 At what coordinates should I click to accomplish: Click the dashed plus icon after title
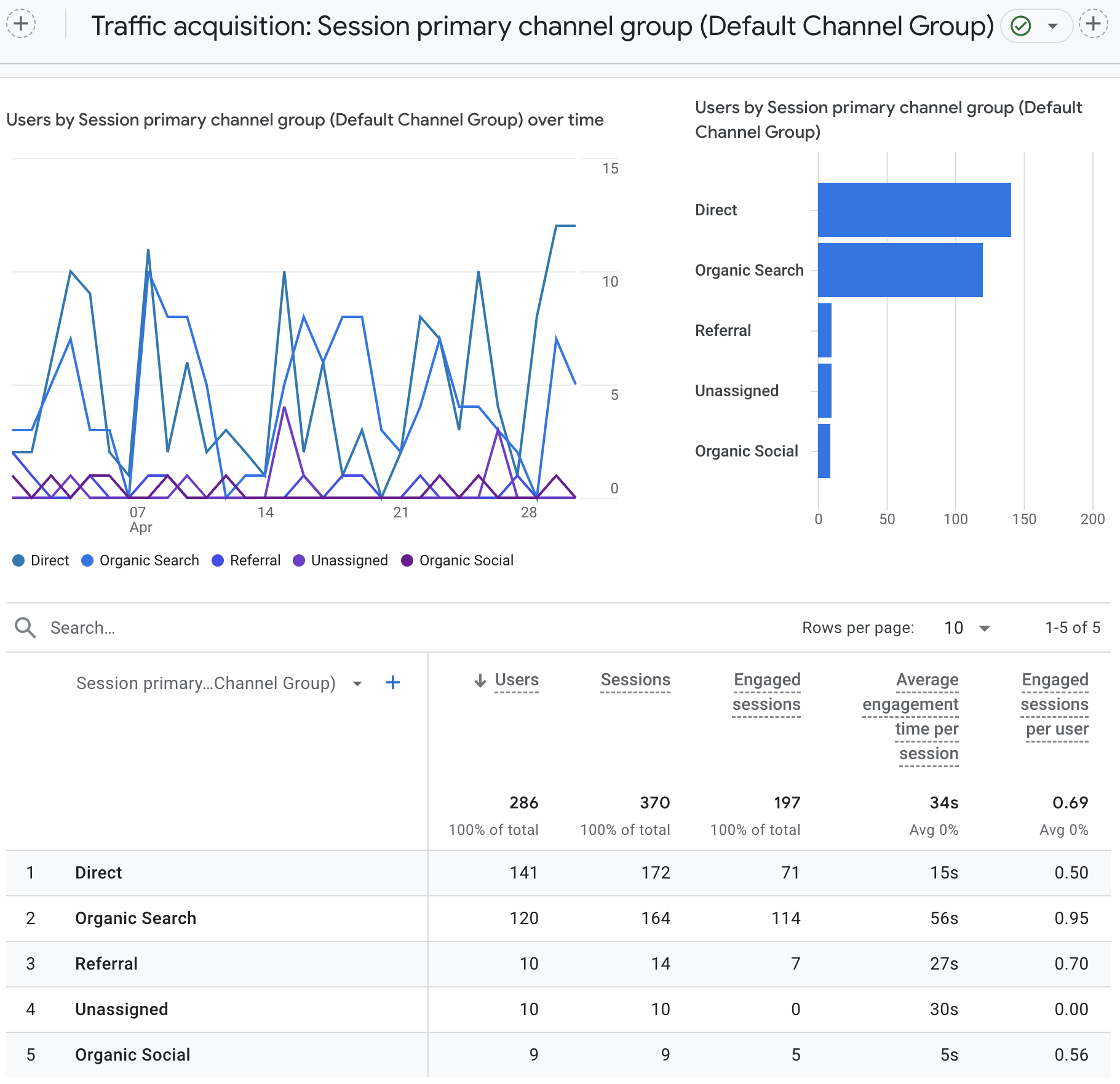[1093, 25]
